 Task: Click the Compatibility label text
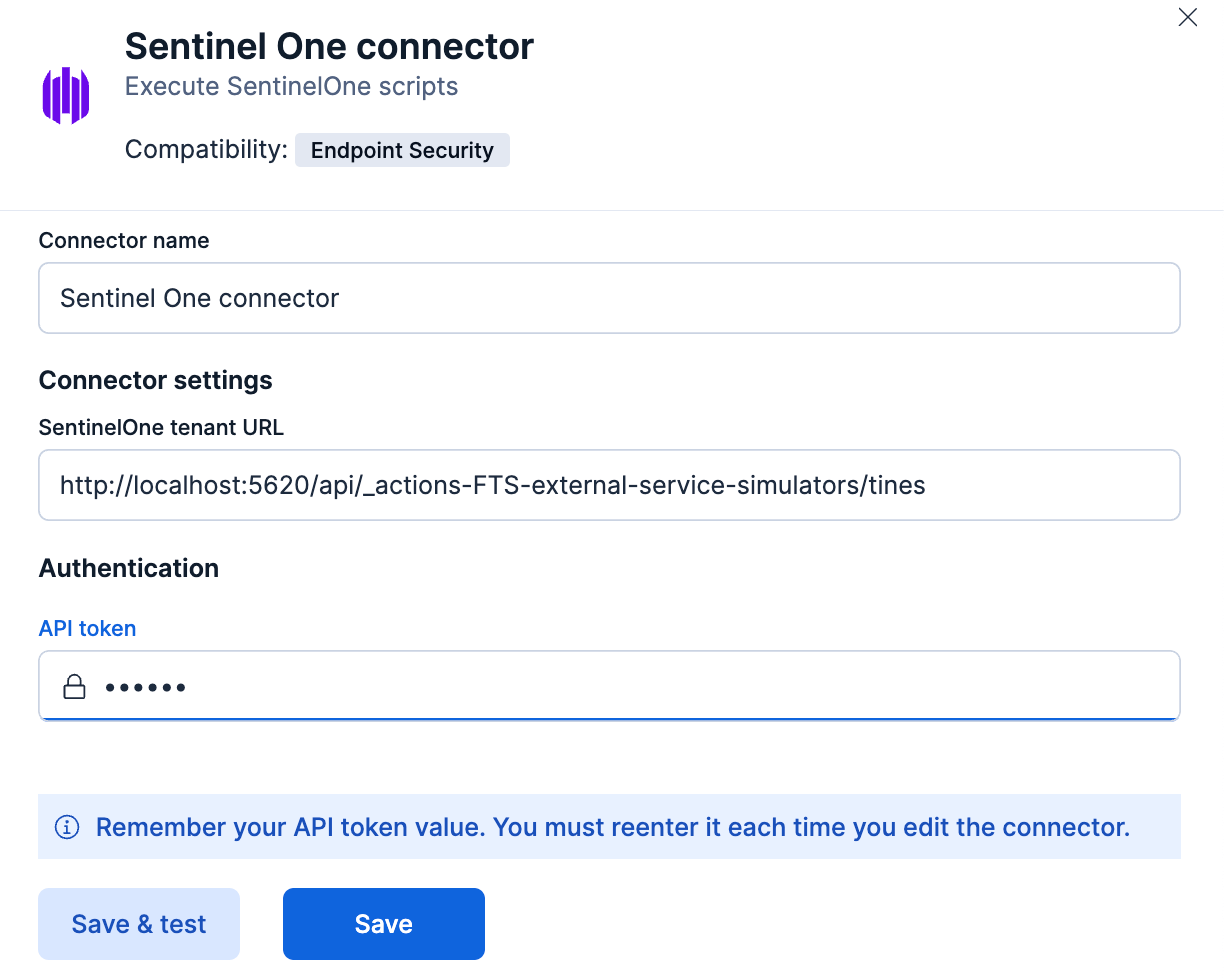click(x=204, y=149)
